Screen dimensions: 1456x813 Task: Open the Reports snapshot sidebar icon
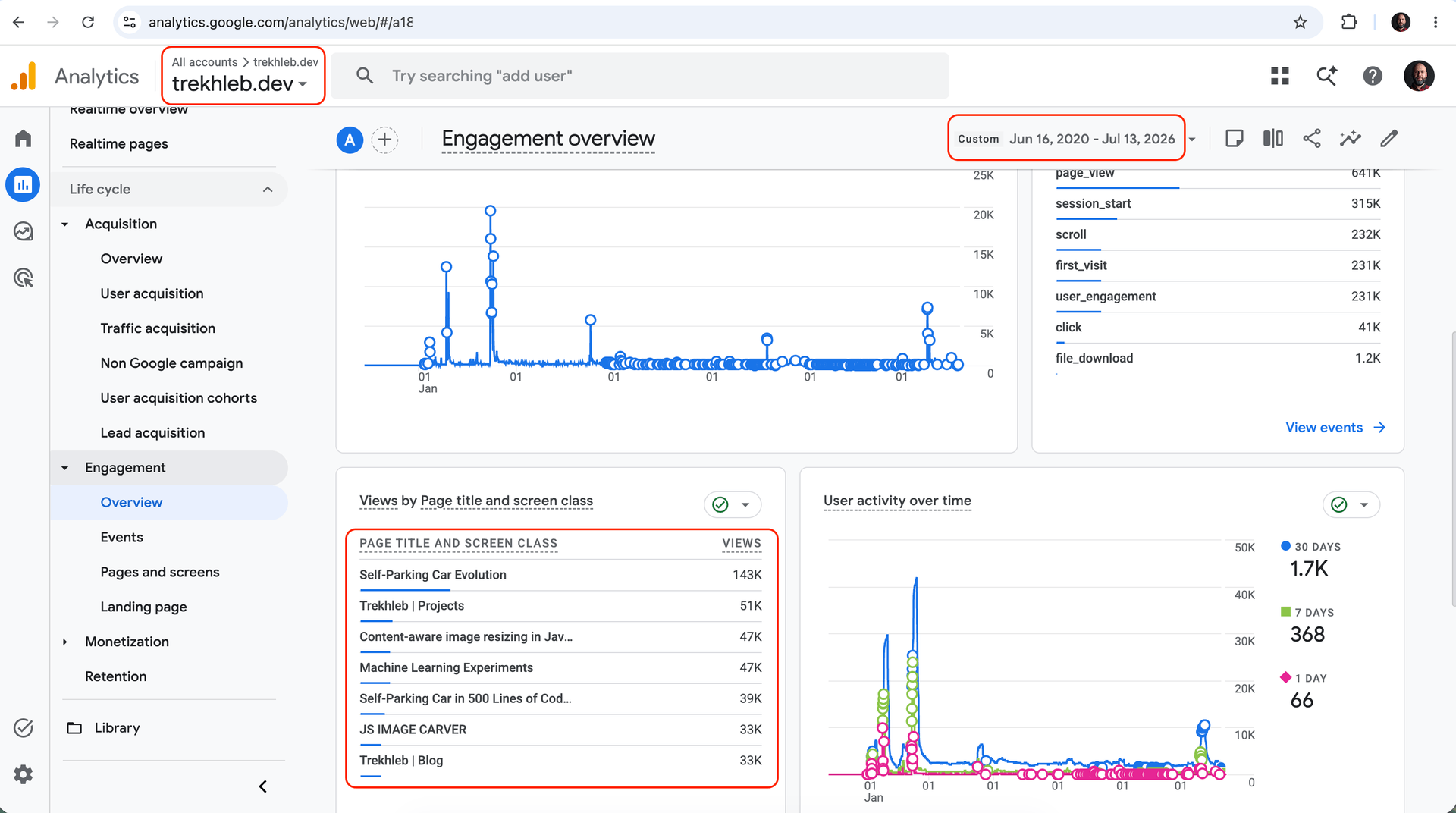23,185
